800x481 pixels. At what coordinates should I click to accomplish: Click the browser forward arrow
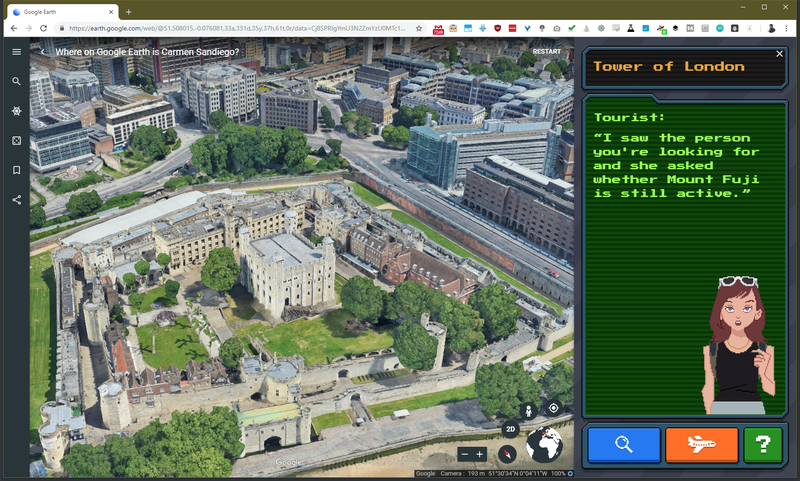(29, 29)
